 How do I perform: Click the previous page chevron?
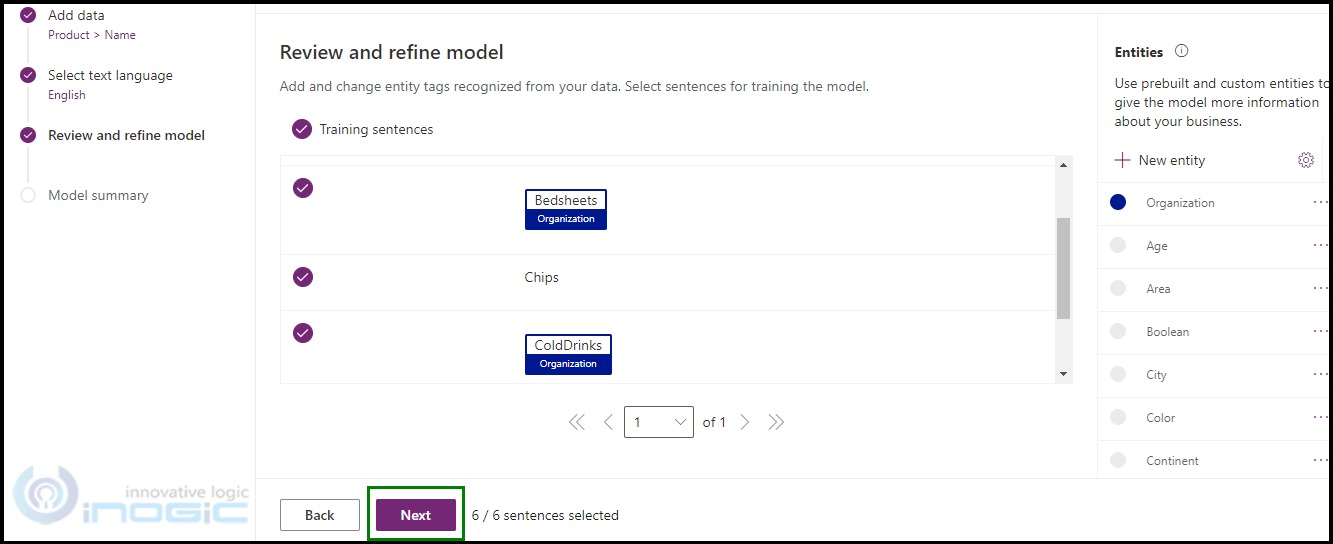pos(608,422)
